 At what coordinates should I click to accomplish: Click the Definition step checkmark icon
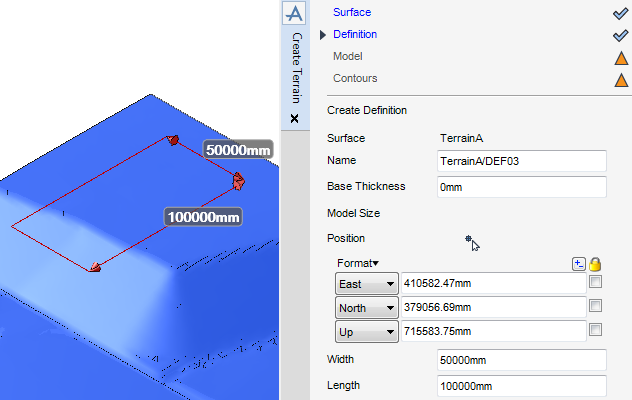pos(621,35)
